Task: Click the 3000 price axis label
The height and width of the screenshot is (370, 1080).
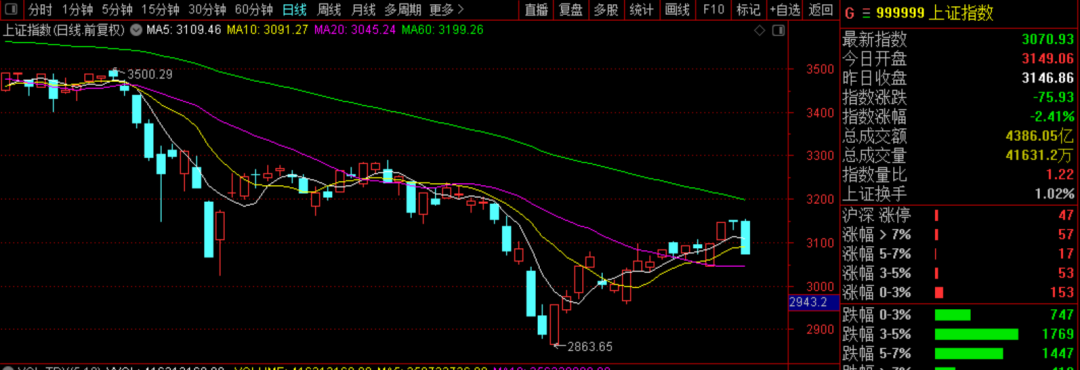Action: tap(821, 287)
